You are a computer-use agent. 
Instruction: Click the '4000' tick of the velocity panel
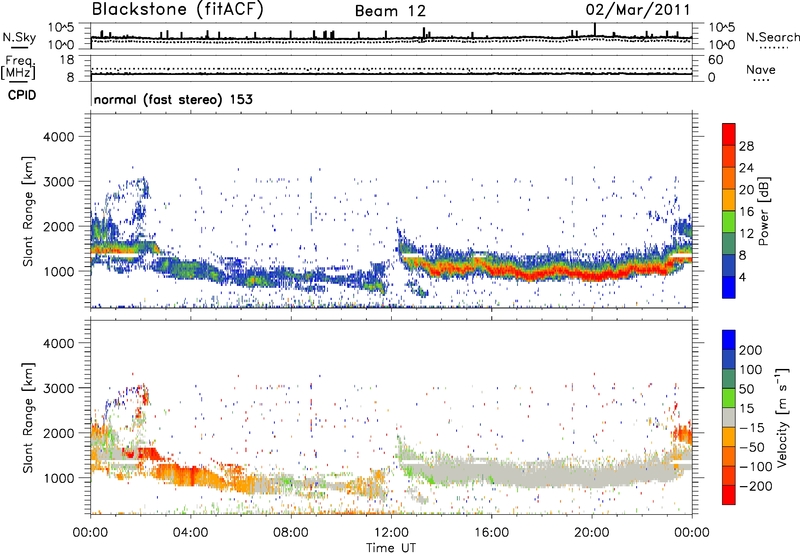58,343
